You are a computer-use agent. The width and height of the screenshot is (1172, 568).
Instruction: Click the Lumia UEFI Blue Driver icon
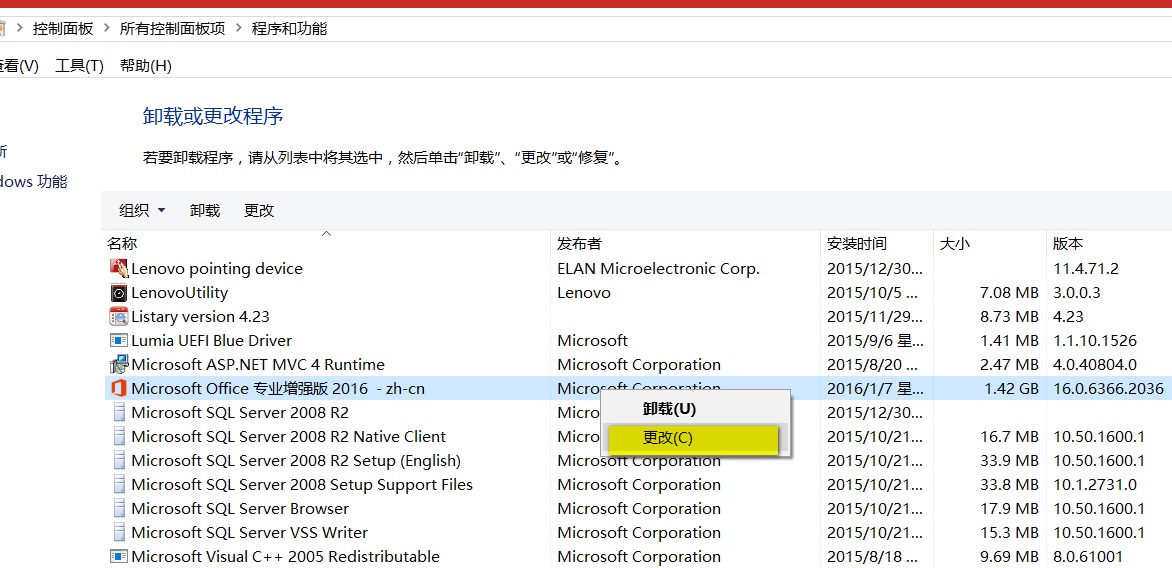click(119, 340)
